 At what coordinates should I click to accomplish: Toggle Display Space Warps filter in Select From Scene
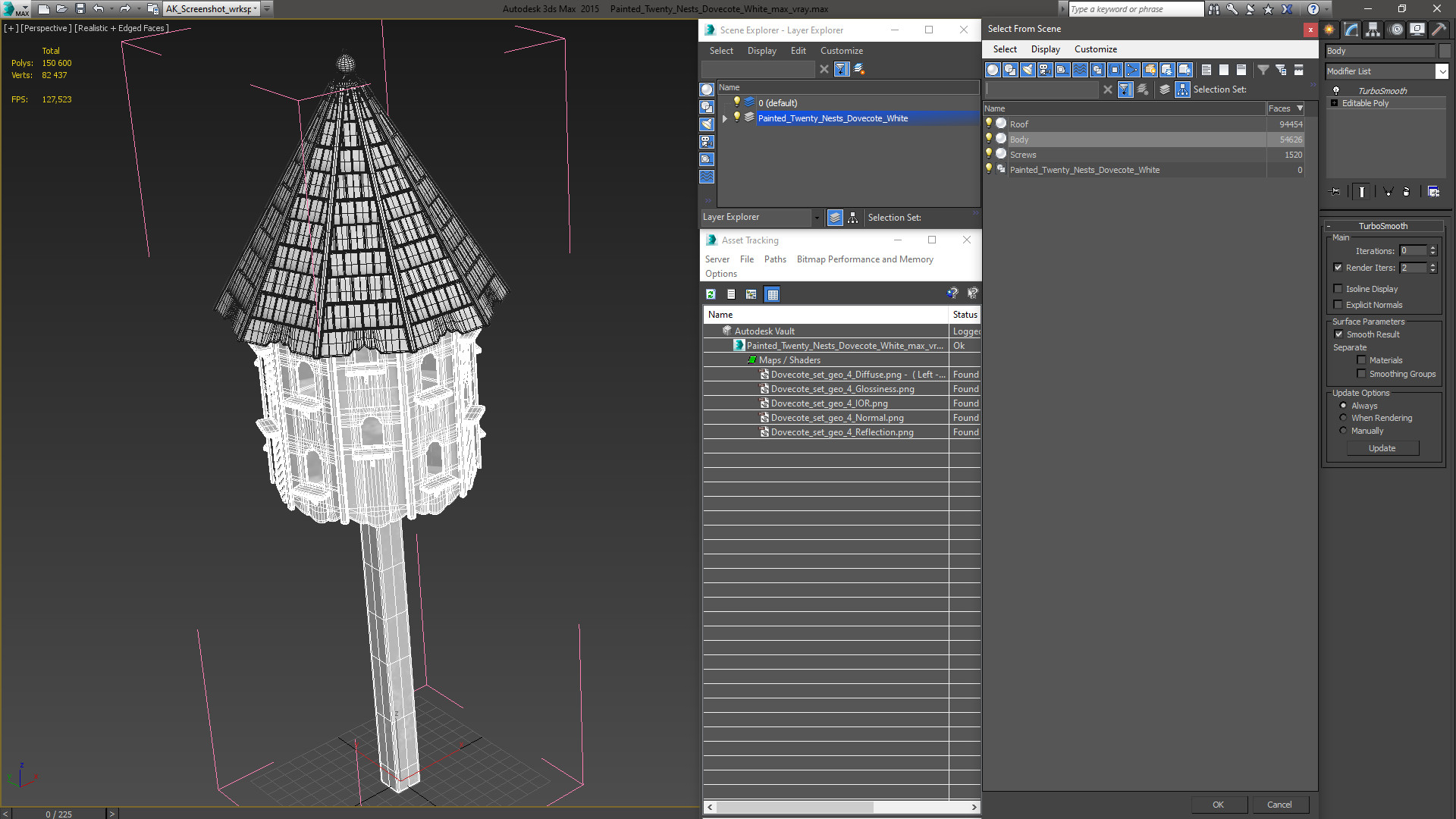1080,70
